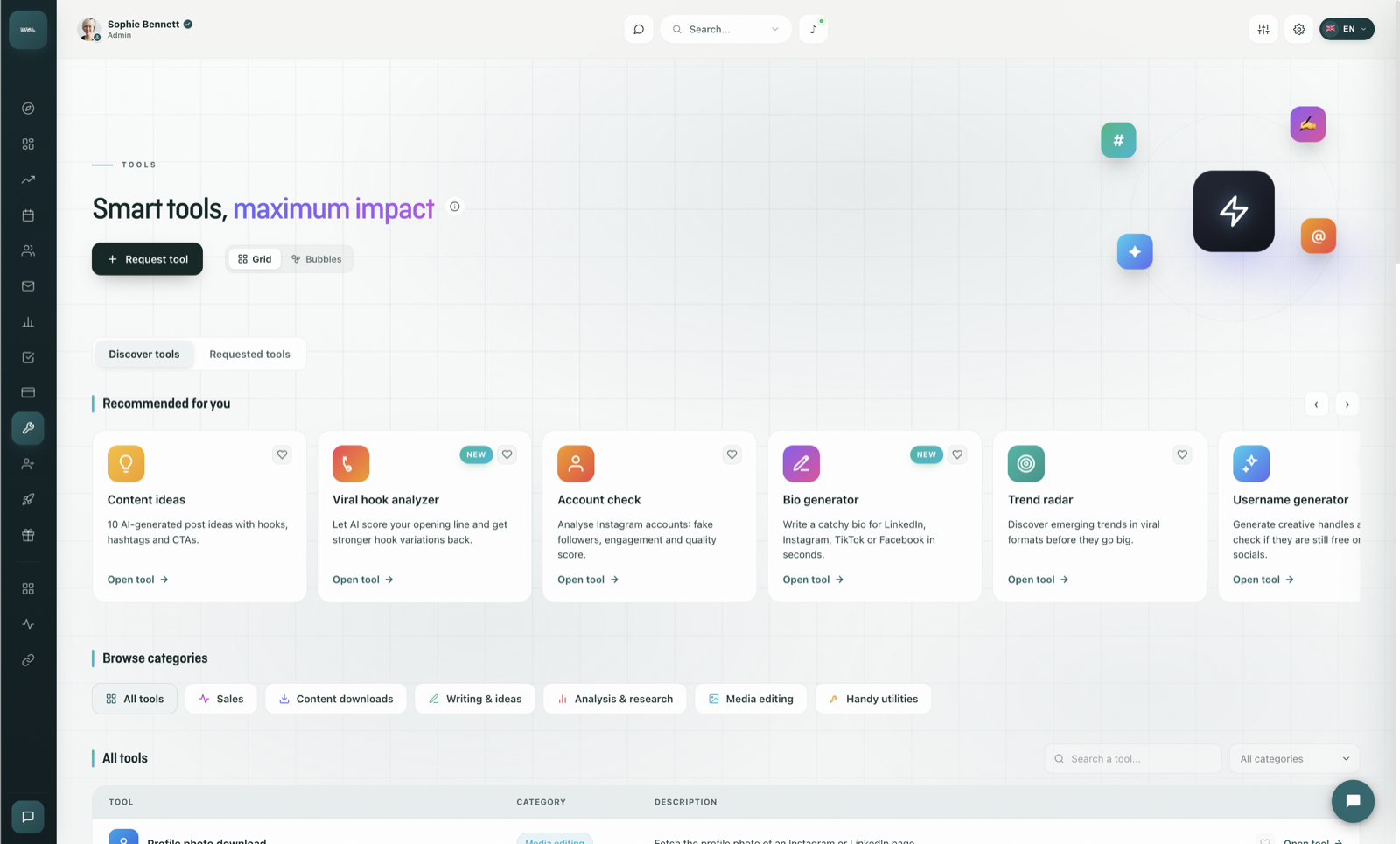Select the Requested tools tab

[249, 354]
